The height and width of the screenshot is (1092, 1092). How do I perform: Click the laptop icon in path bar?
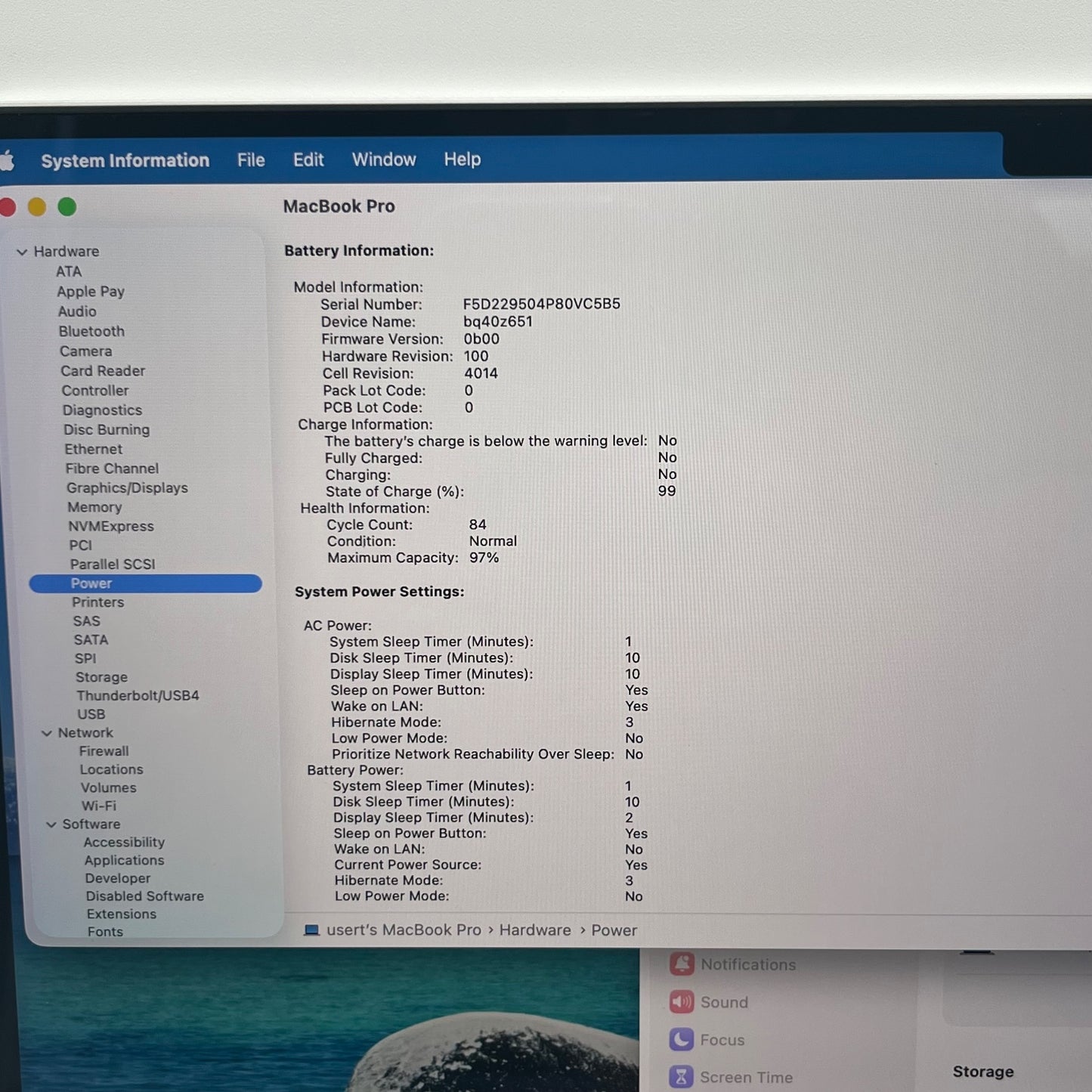(311, 930)
